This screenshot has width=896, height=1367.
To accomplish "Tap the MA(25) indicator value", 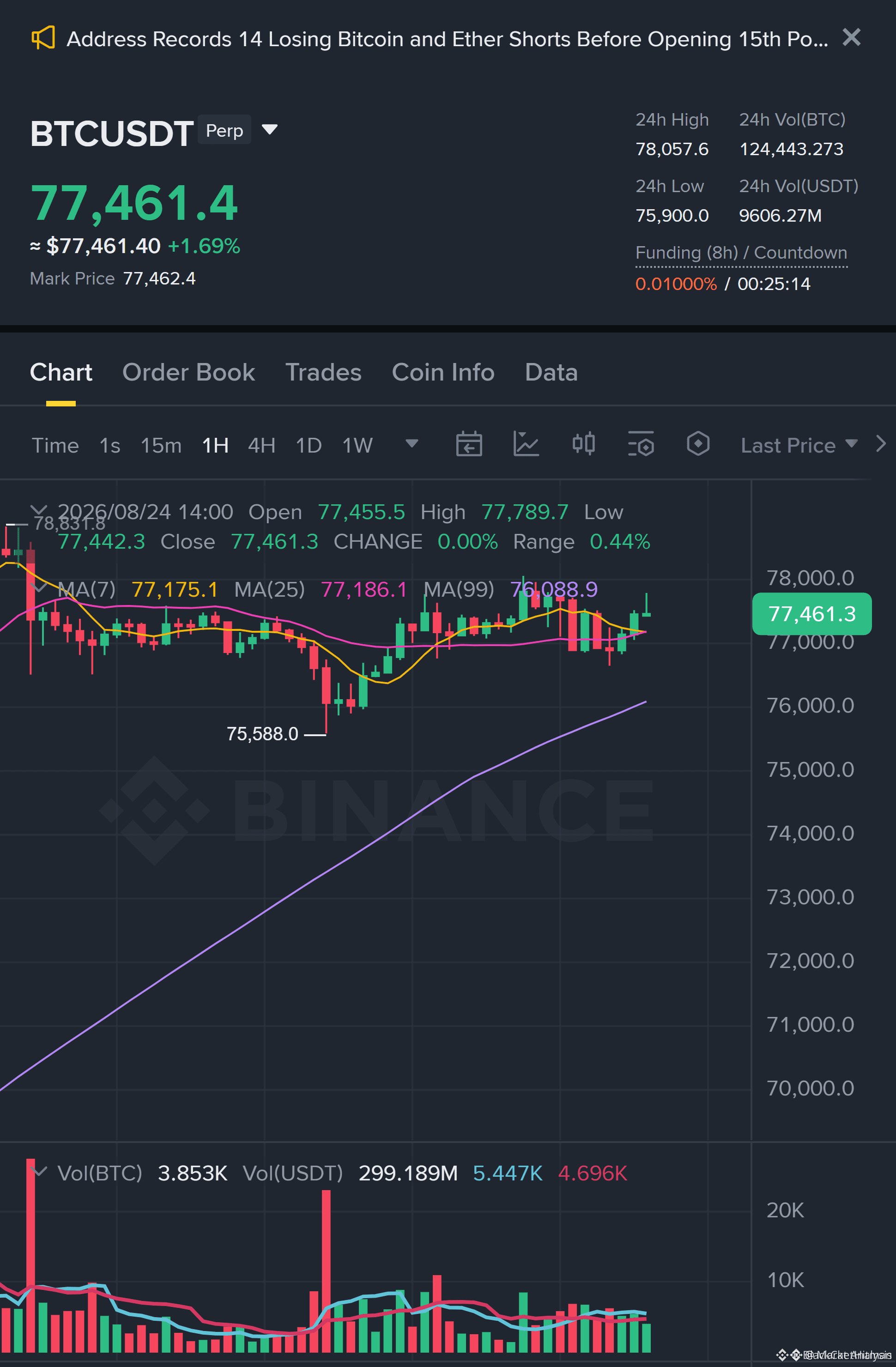I will tap(363, 589).
